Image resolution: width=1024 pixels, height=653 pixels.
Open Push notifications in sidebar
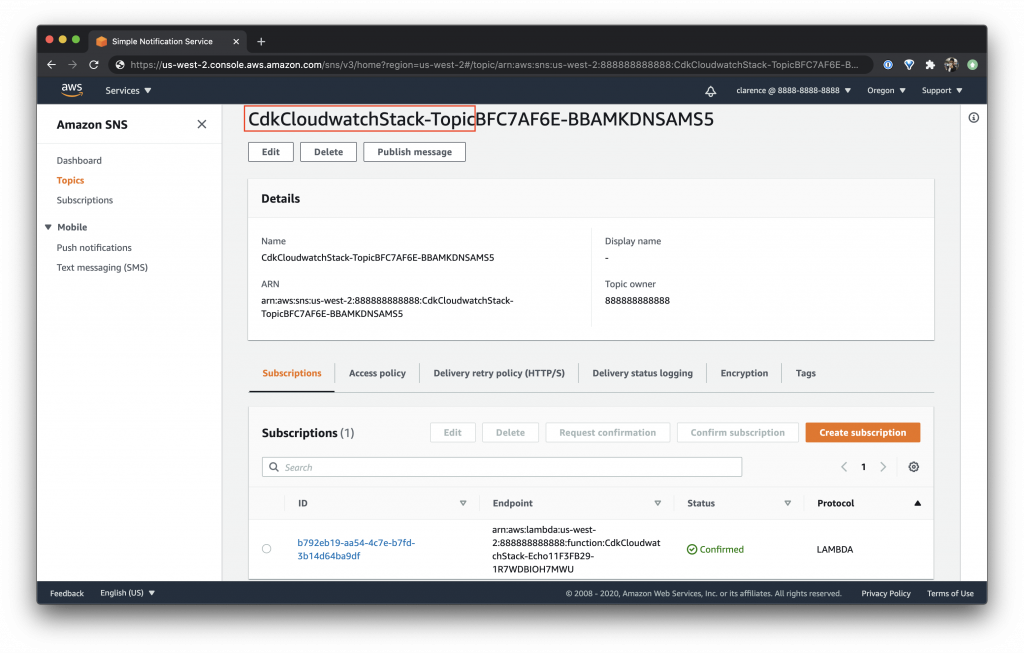[94, 247]
